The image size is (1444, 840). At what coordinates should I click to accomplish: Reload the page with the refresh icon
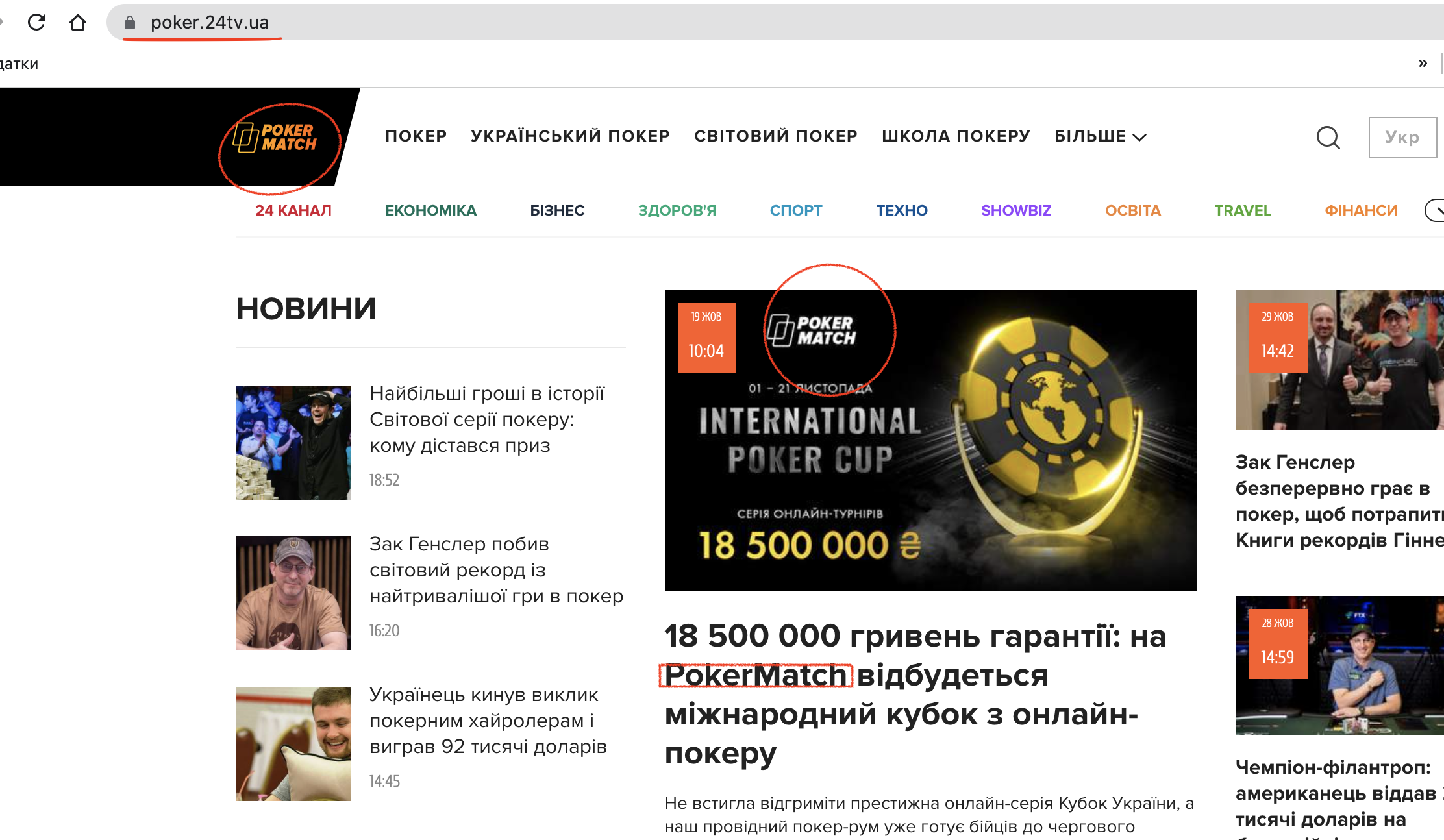point(36,22)
